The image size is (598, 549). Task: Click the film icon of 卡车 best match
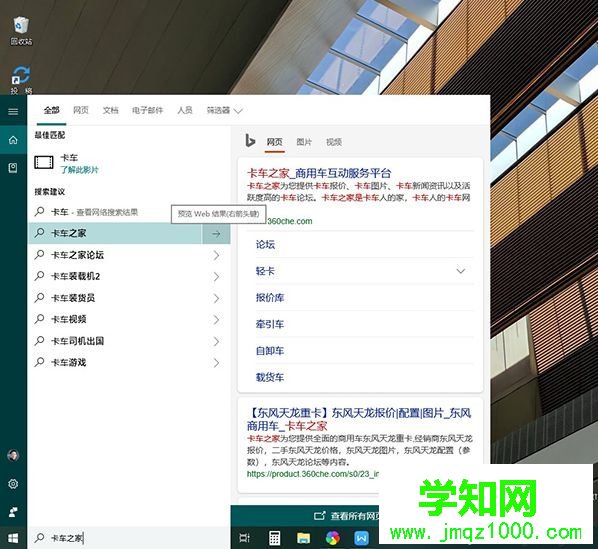[44, 162]
